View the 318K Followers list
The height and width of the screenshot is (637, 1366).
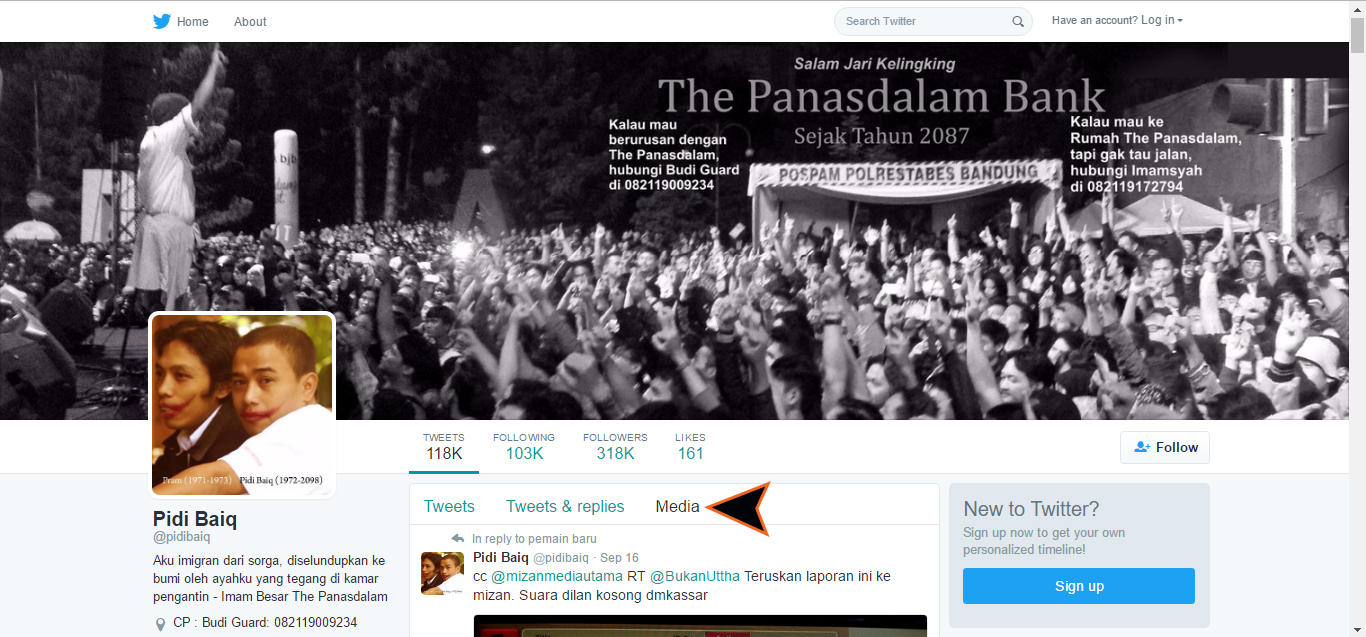pyautogui.click(x=615, y=446)
